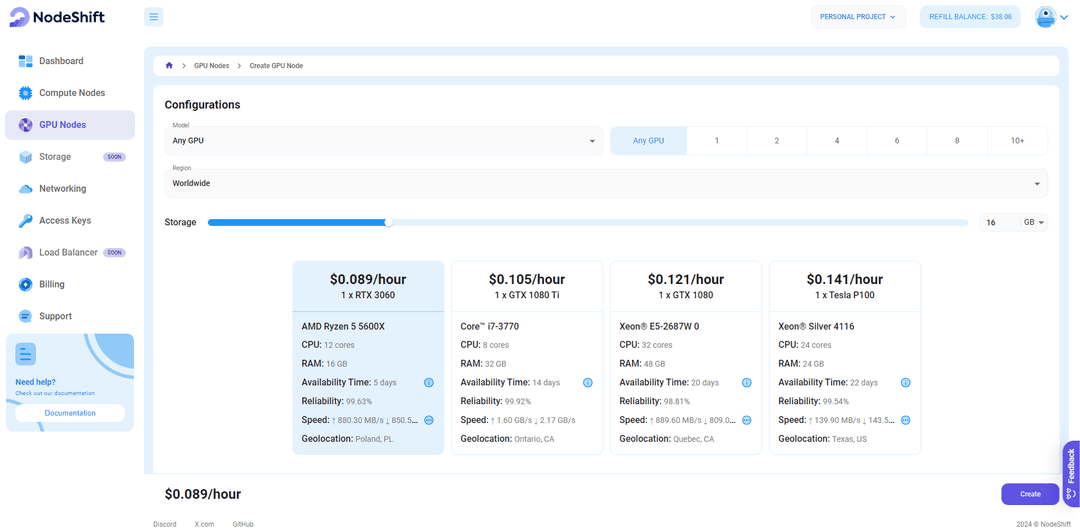Click the Load Balancer icon
The image size is (1080, 531).
pyautogui.click(x=25, y=253)
